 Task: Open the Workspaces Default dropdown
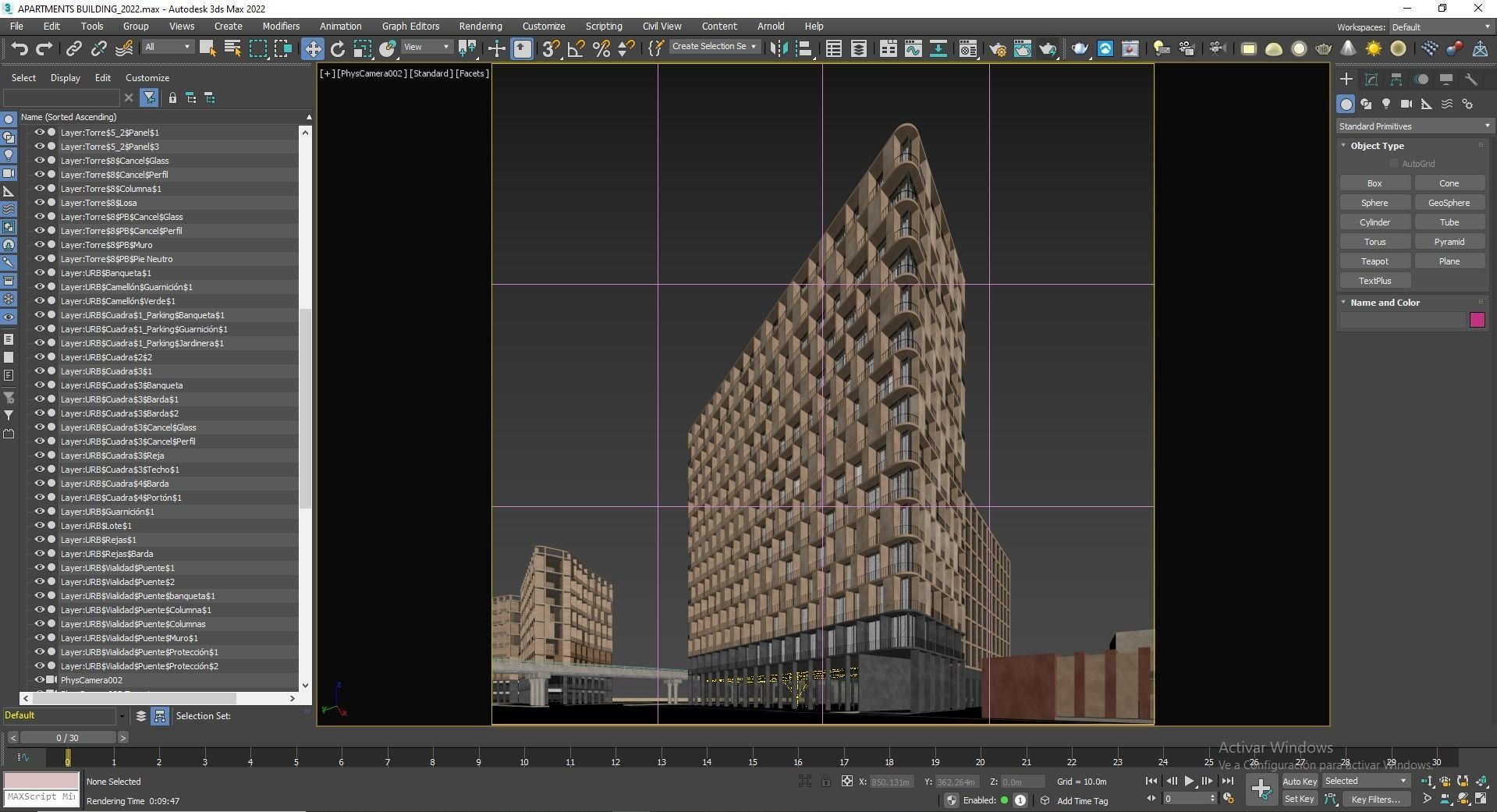pyautogui.click(x=1440, y=27)
